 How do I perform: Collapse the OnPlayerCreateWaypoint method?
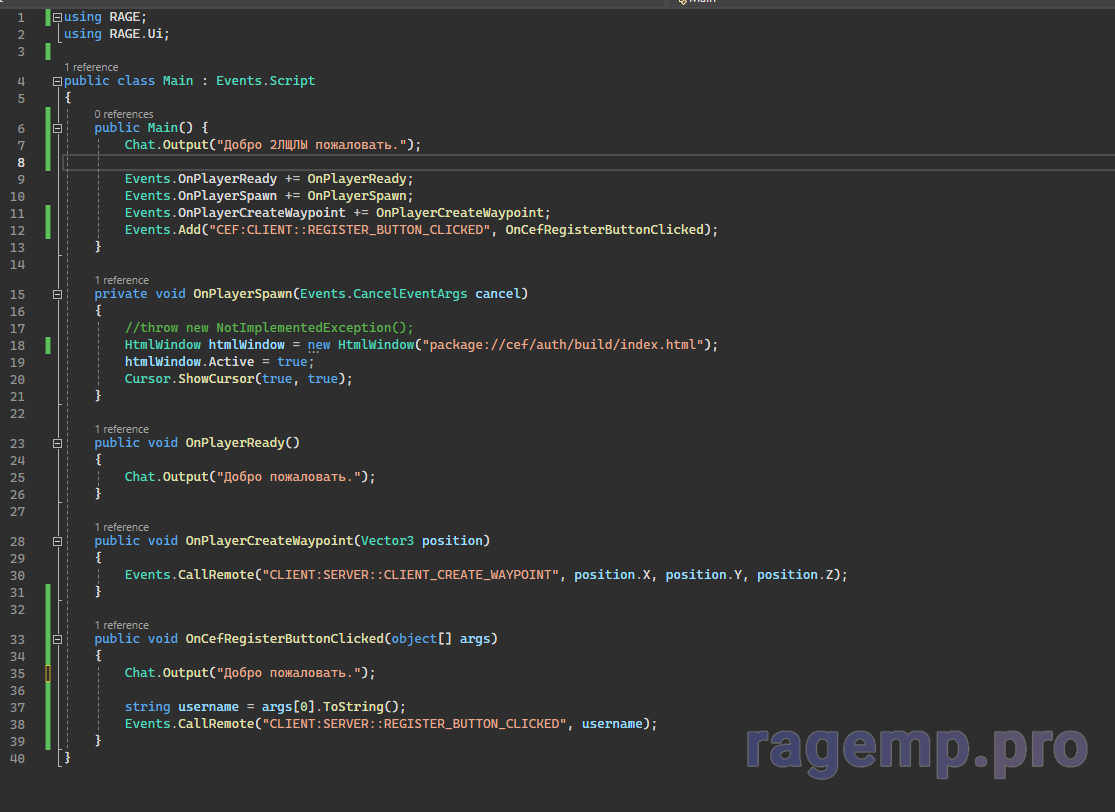pos(57,541)
